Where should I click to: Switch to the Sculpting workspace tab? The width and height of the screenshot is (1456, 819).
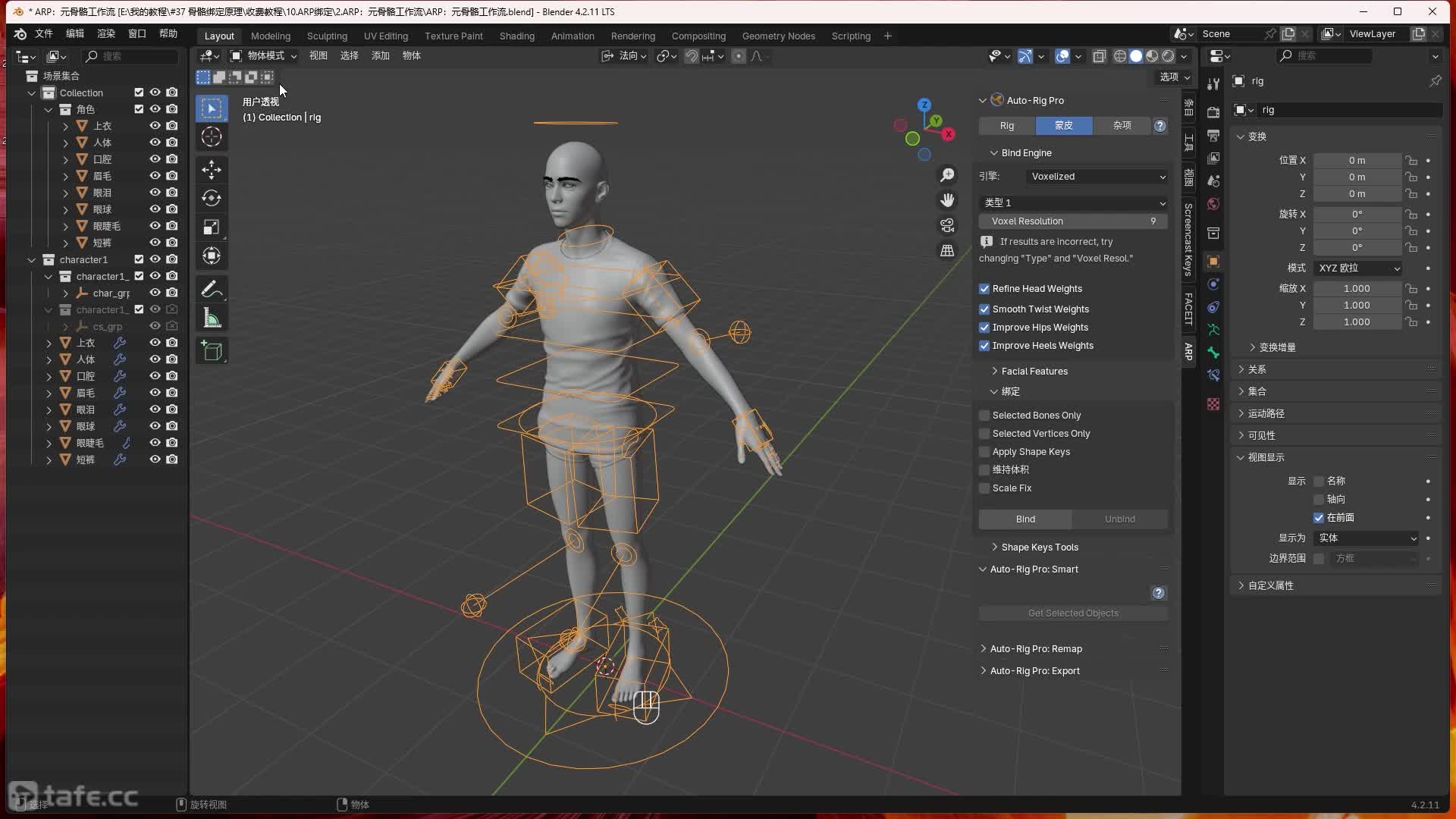[327, 36]
